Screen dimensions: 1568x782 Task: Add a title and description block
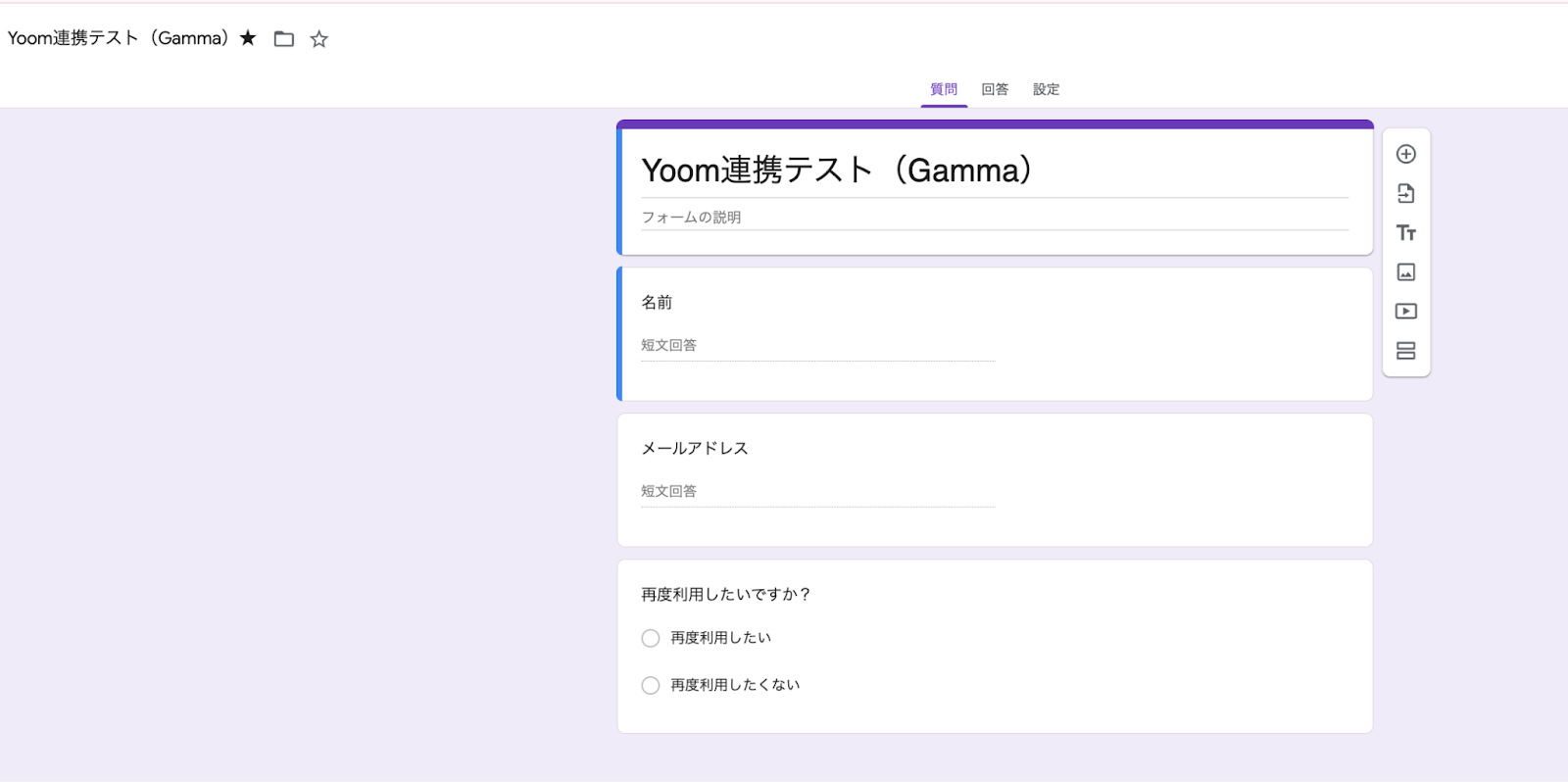coord(1405,233)
